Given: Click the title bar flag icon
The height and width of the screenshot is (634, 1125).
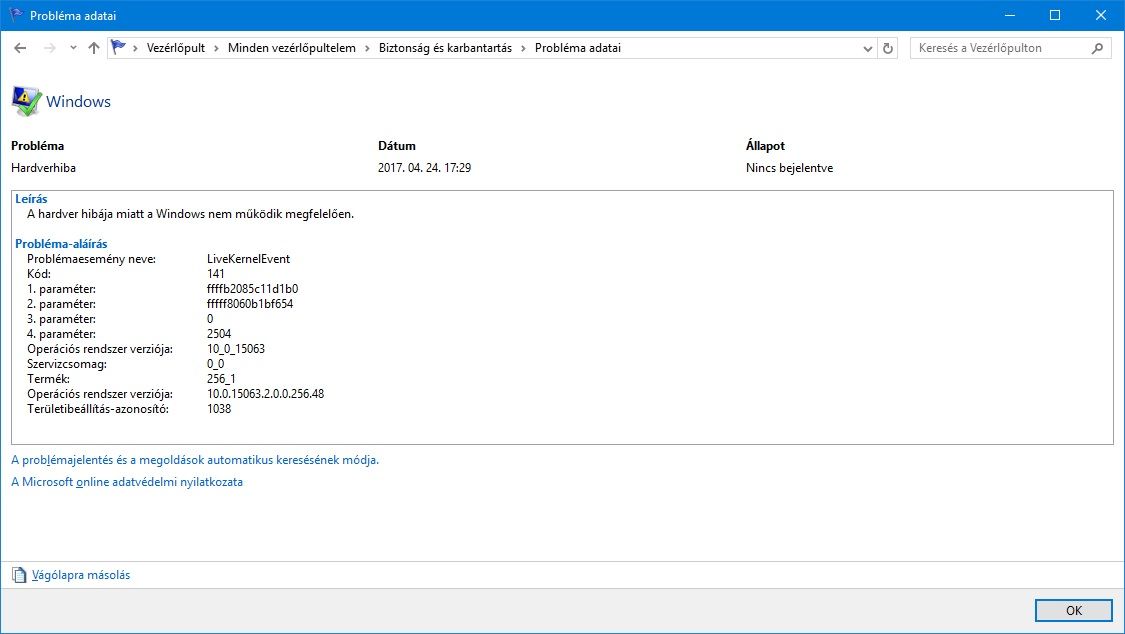Looking at the screenshot, I should point(16,15).
